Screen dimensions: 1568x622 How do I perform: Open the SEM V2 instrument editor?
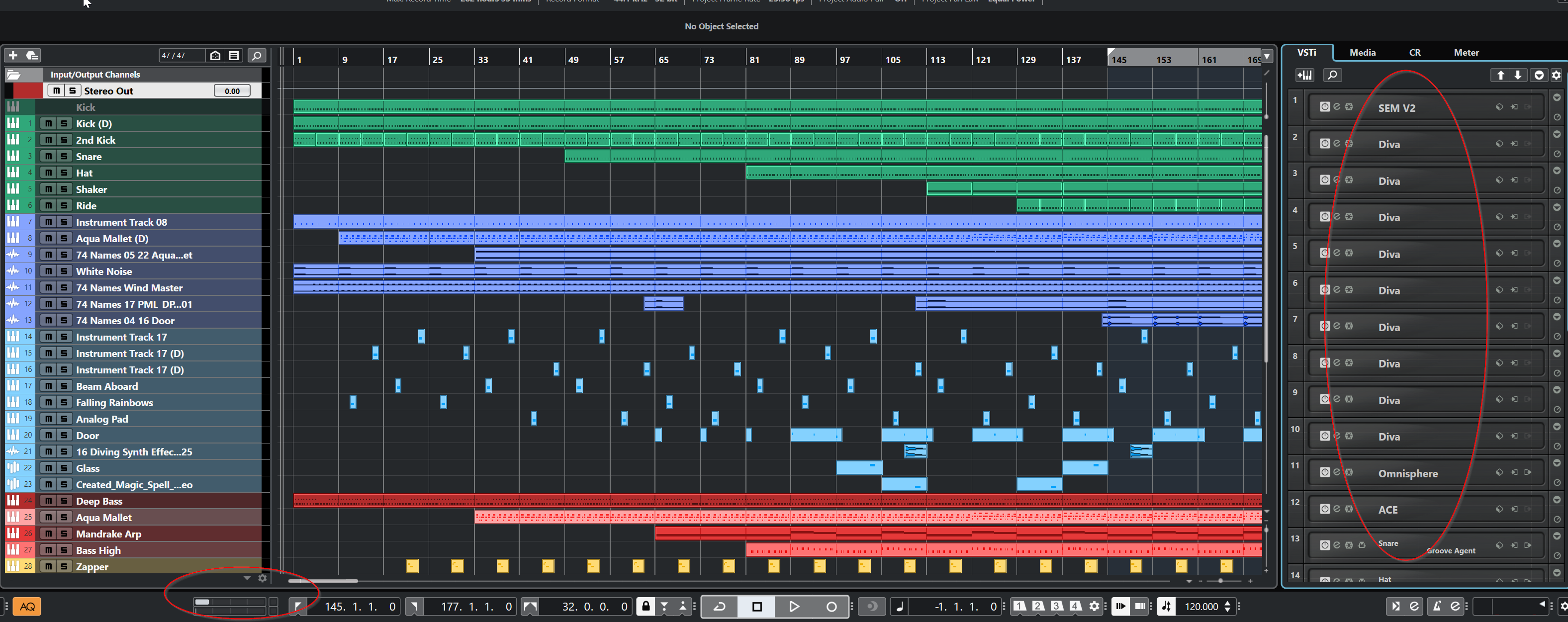tap(1337, 107)
